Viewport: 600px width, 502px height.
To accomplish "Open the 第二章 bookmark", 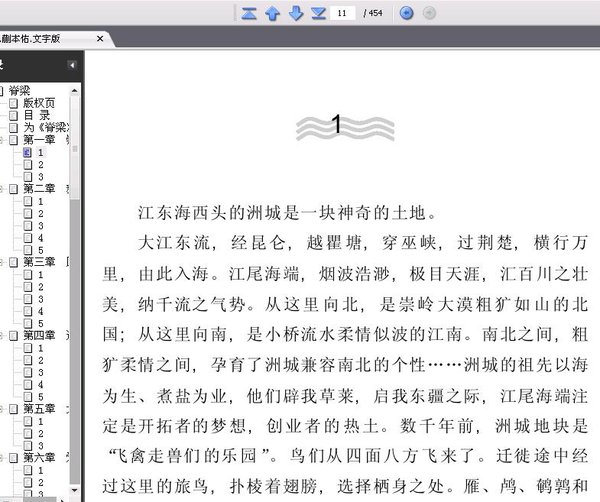I will [39, 189].
